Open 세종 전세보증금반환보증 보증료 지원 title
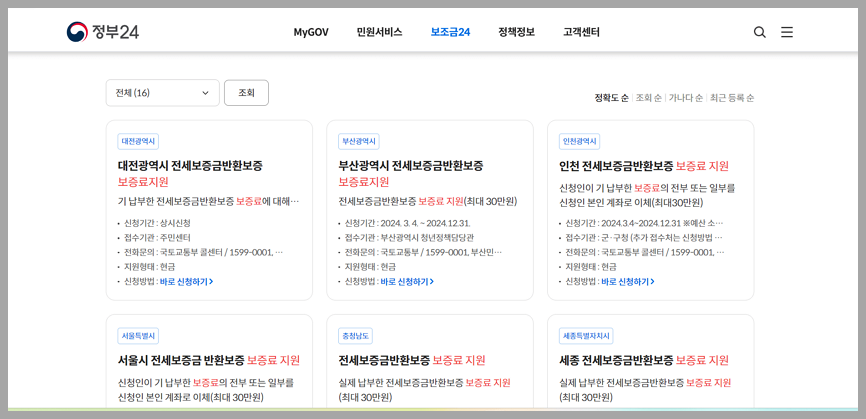 click(644, 360)
